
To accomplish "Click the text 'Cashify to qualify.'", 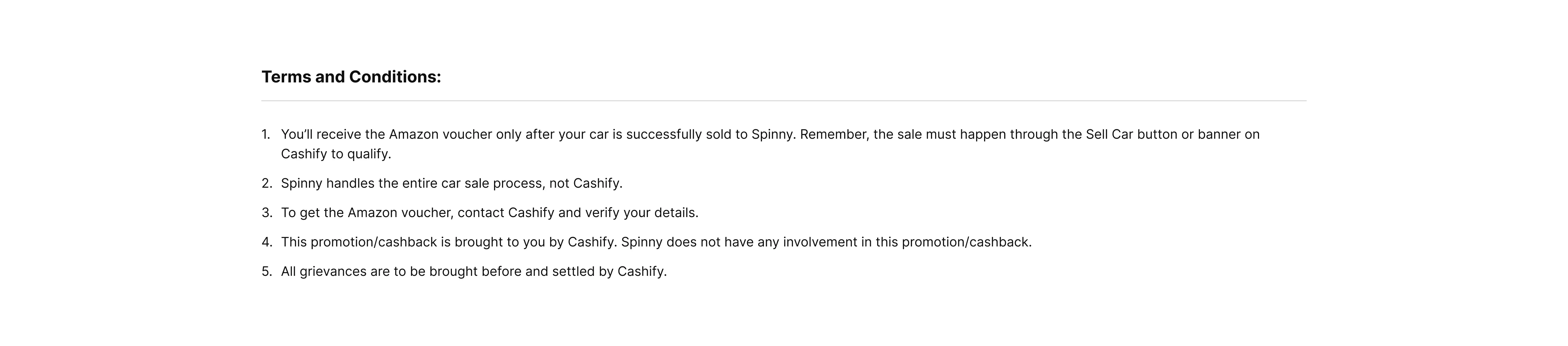I will click(336, 154).
